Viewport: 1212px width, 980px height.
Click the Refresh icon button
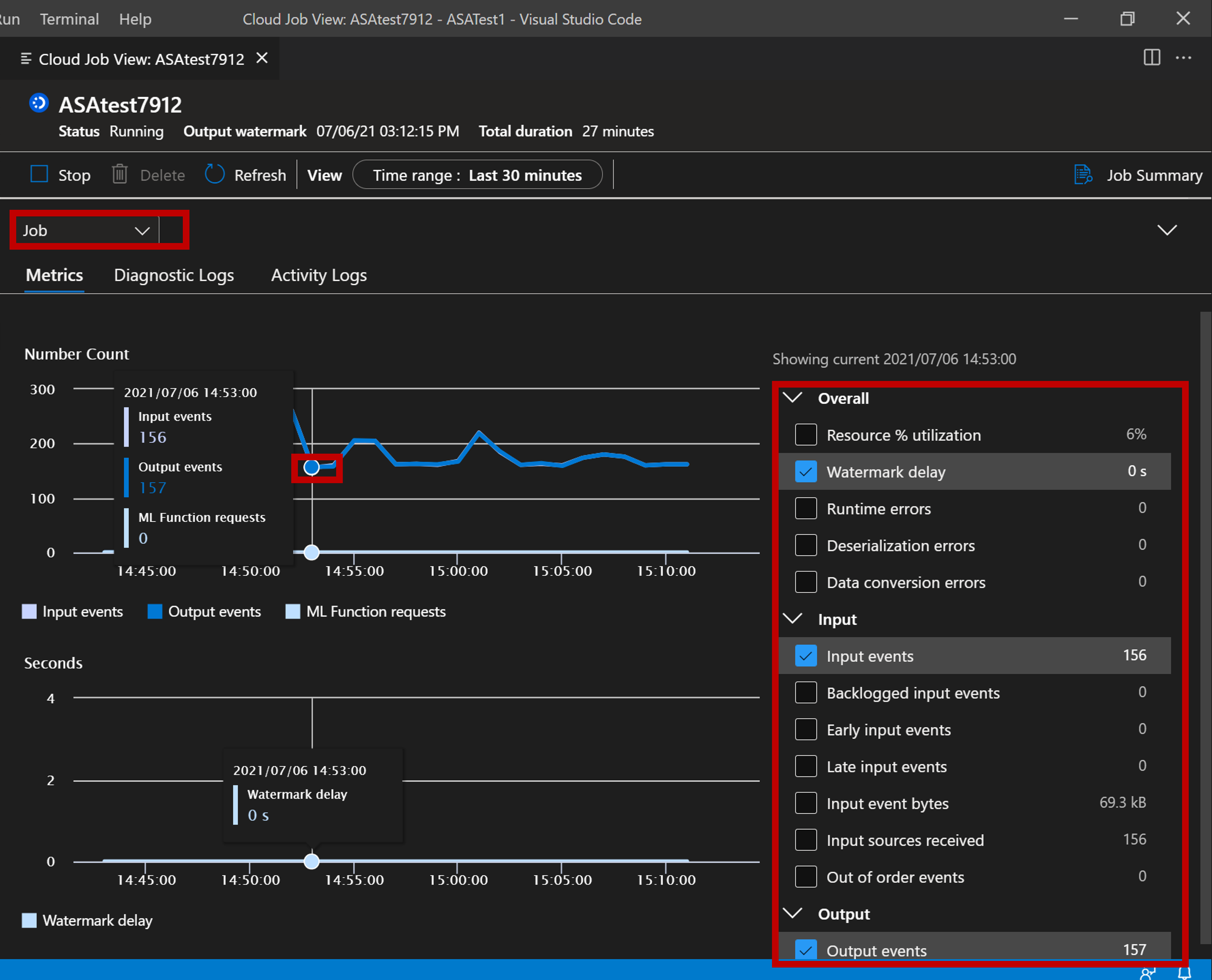[x=214, y=175]
